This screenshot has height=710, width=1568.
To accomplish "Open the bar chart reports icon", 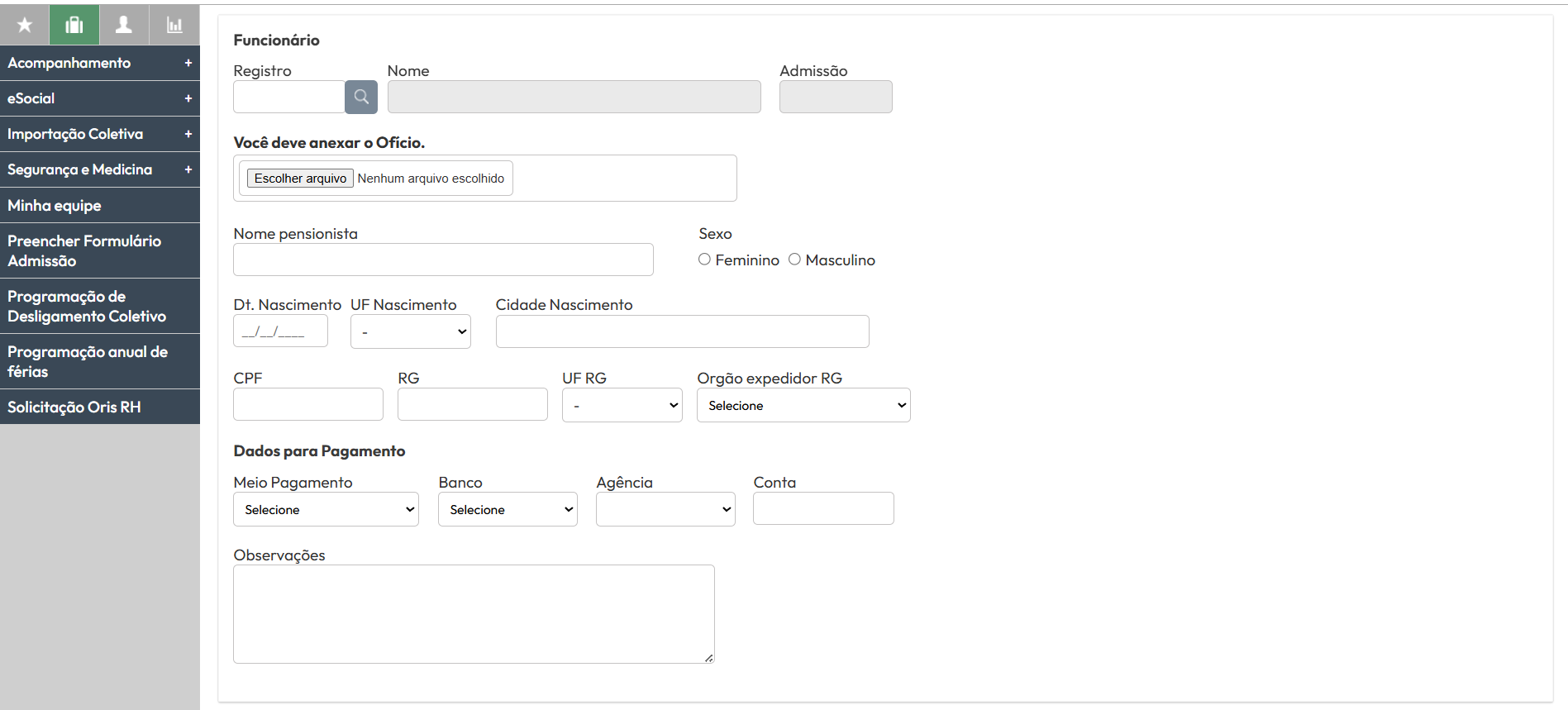I will (174, 25).
